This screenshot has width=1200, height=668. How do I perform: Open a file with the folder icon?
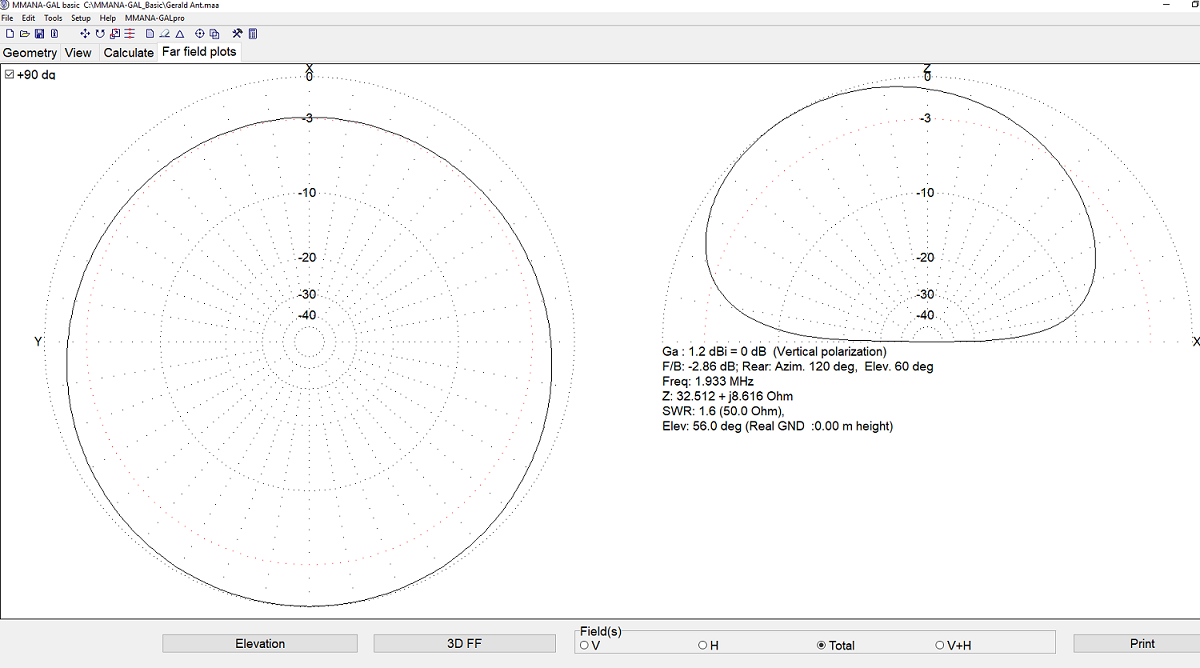24,34
